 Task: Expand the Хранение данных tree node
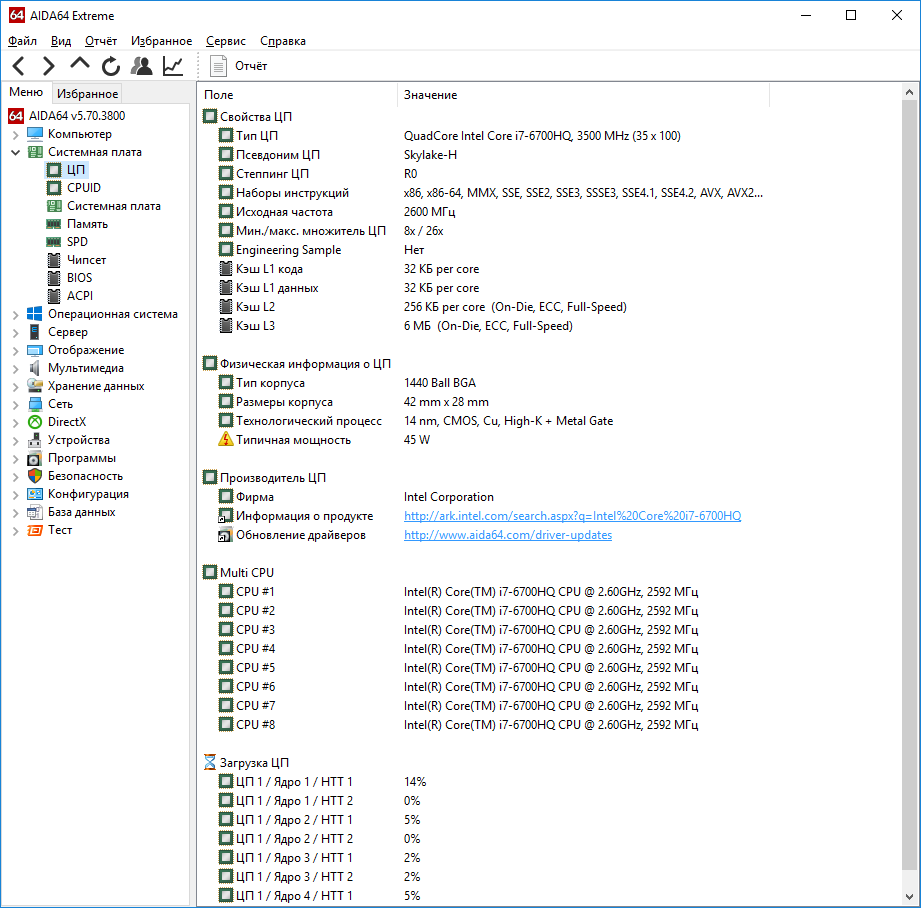coord(16,386)
